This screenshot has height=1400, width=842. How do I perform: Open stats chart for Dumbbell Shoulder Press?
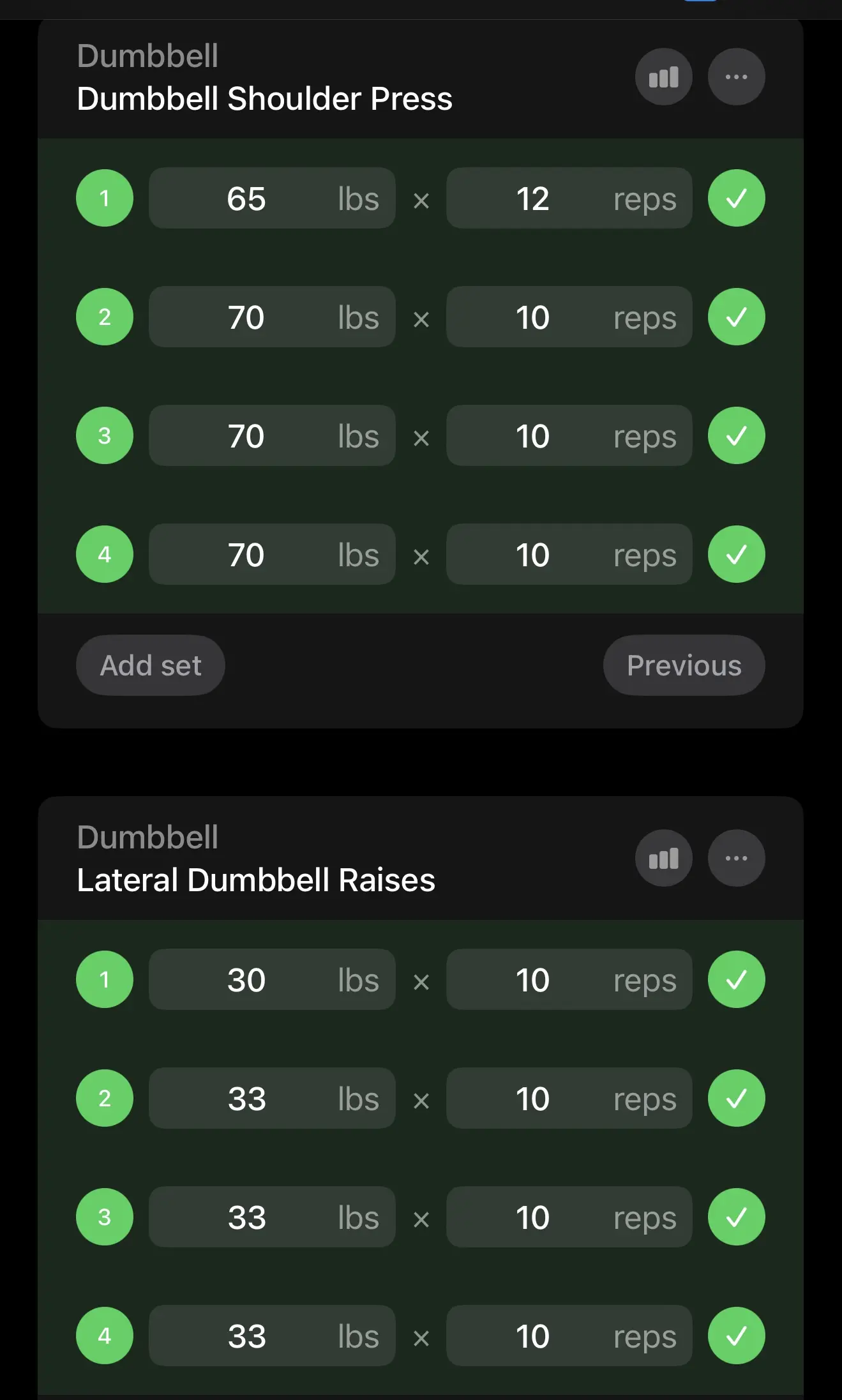coord(663,77)
